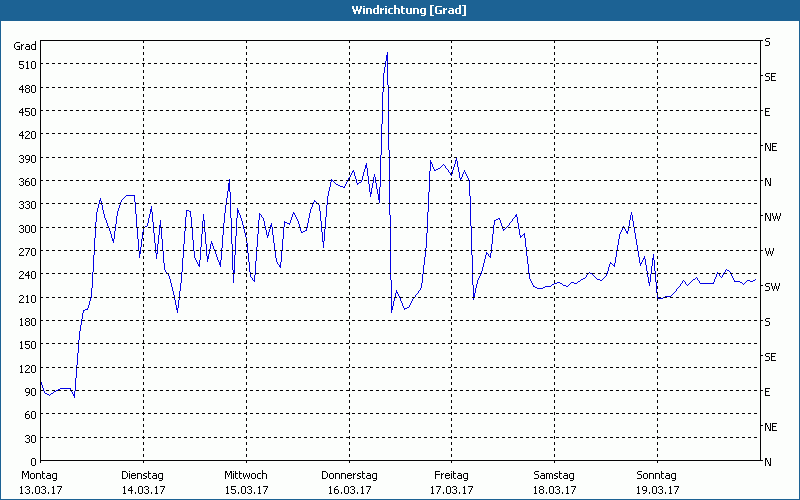Viewport: 800px width, 500px height.
Task: Click the 'S' compass label level with 180
Action: click(767, 322)
